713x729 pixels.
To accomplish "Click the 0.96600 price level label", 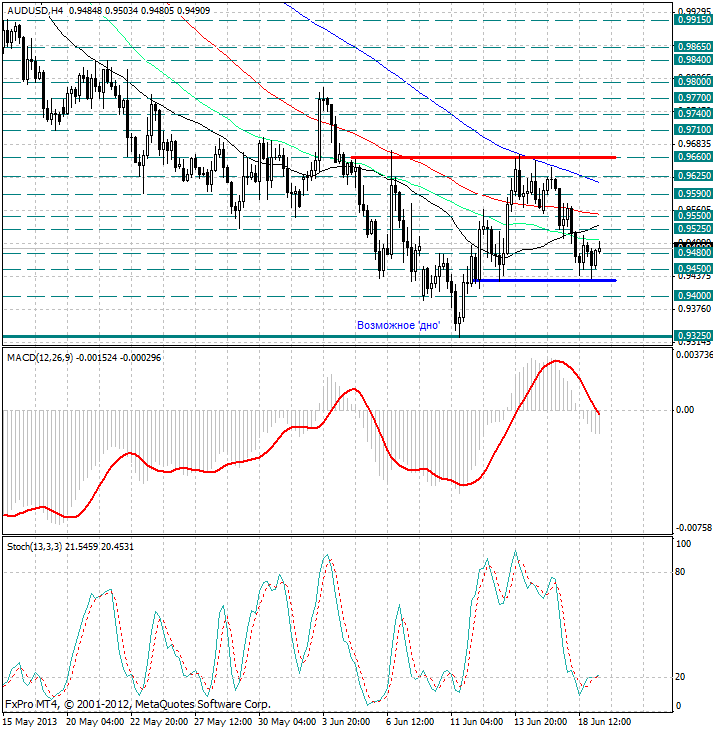I will click(693, 157).
